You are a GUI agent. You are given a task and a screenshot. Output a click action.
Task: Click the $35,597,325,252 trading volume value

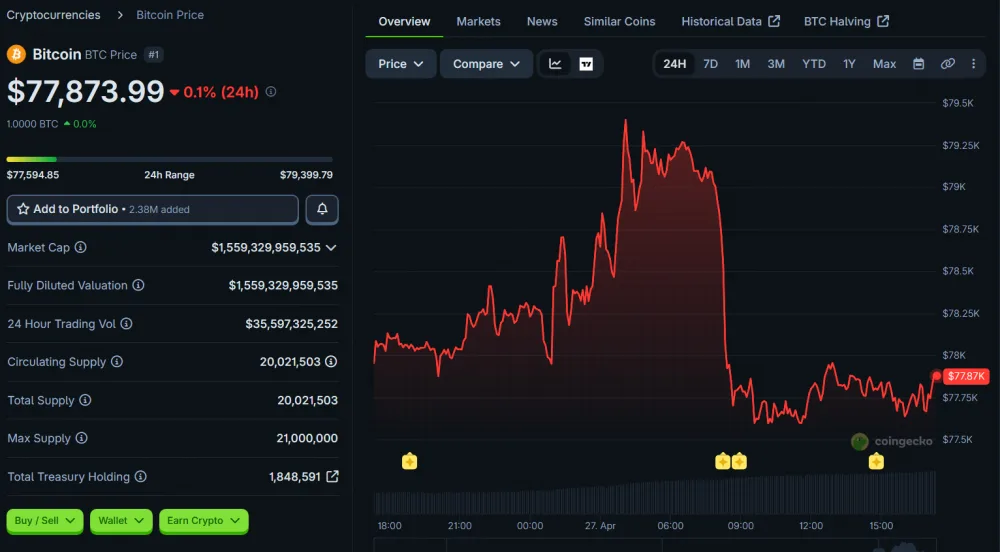coord(291,324)
